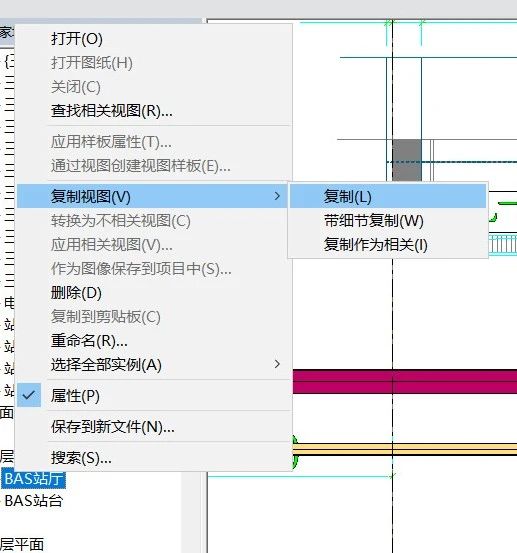Click the checkmark beside 属性(P)

29,395
